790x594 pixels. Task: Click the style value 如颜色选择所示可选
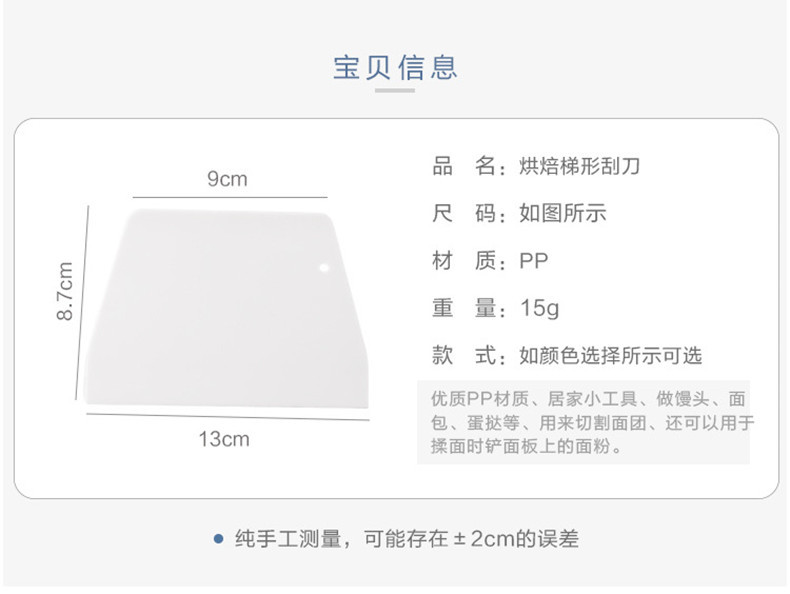610,356
